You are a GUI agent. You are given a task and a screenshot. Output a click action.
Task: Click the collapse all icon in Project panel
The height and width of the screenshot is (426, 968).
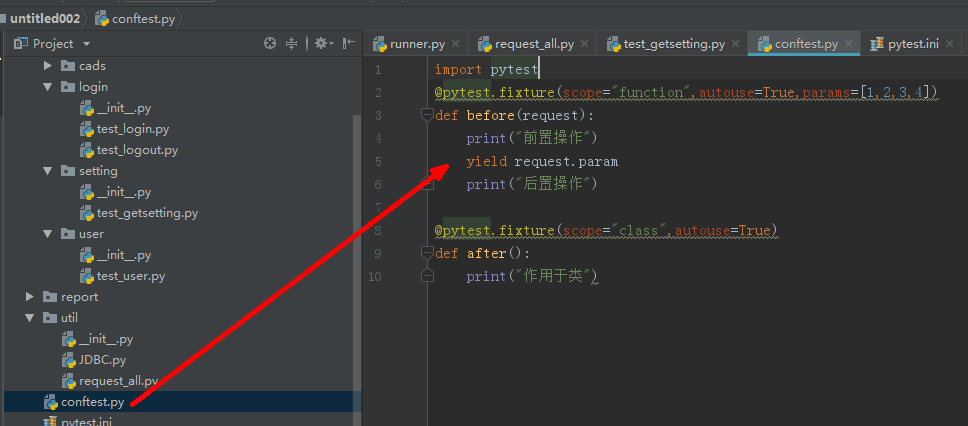(291, 43)
